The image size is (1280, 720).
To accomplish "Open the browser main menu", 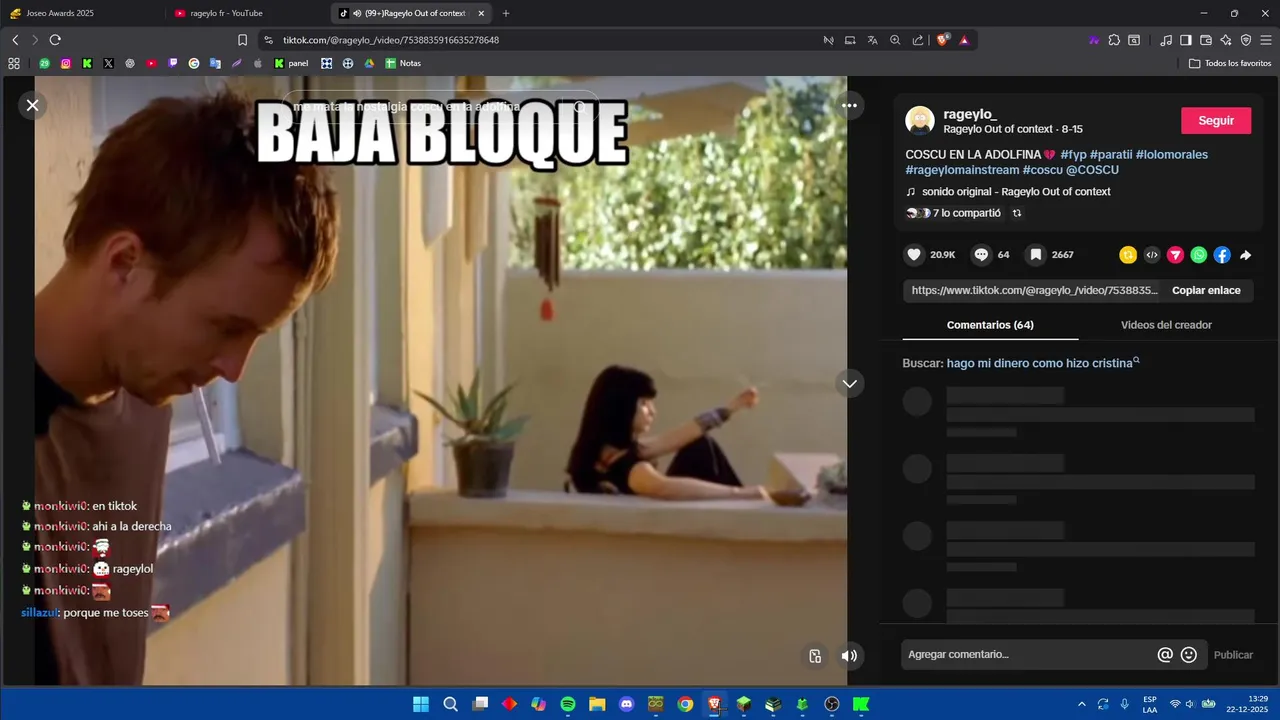I will point(1266,40).
